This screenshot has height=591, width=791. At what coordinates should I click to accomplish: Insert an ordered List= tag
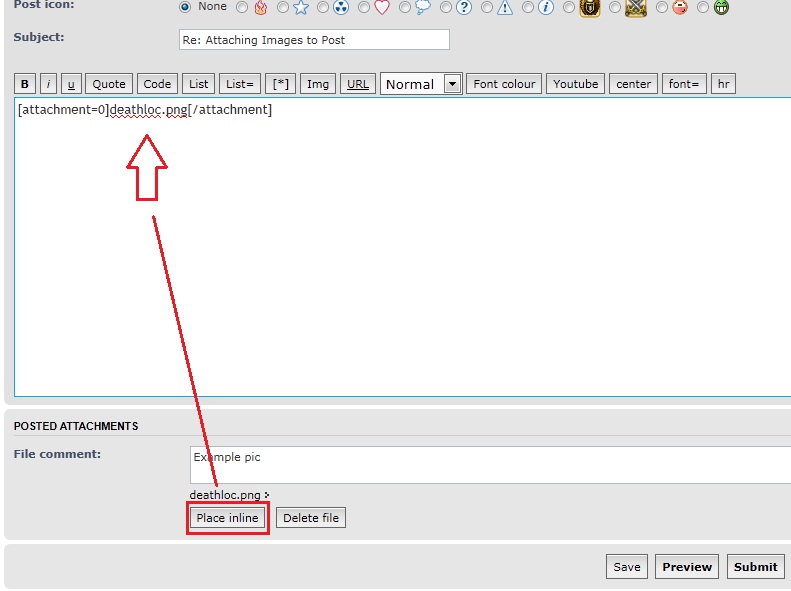[240, 84]
